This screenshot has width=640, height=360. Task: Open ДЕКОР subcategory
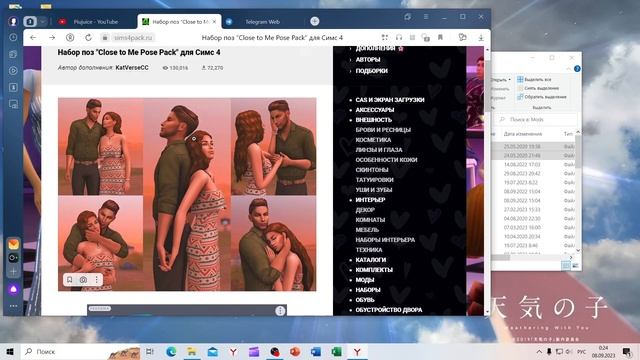365,210
